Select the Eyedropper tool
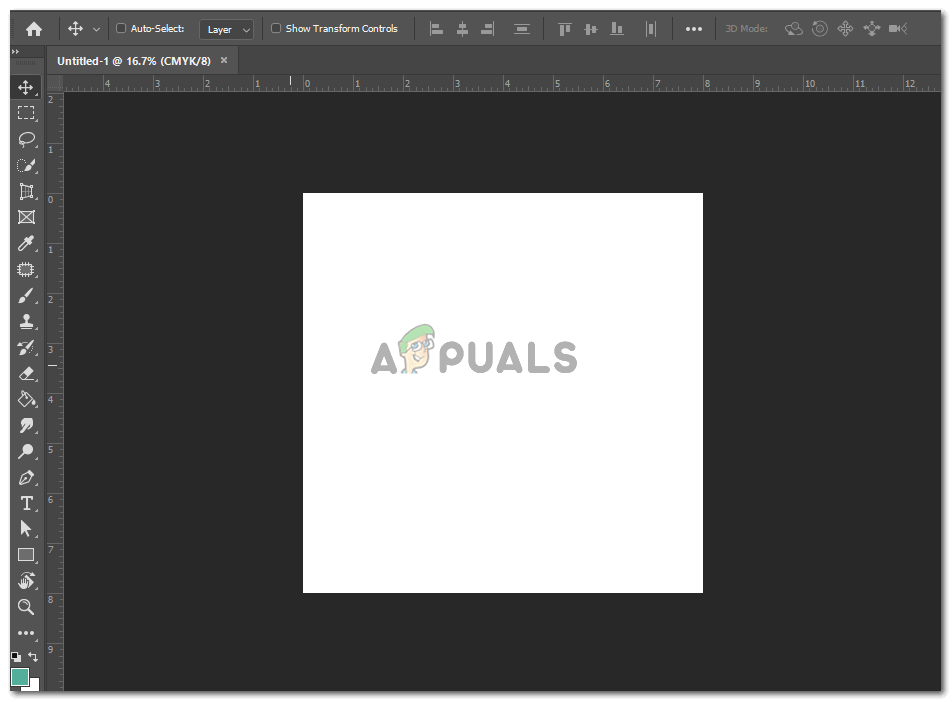The width and height of the screenshot is (952, 702). pyautogui.click(x=26, y=244)
